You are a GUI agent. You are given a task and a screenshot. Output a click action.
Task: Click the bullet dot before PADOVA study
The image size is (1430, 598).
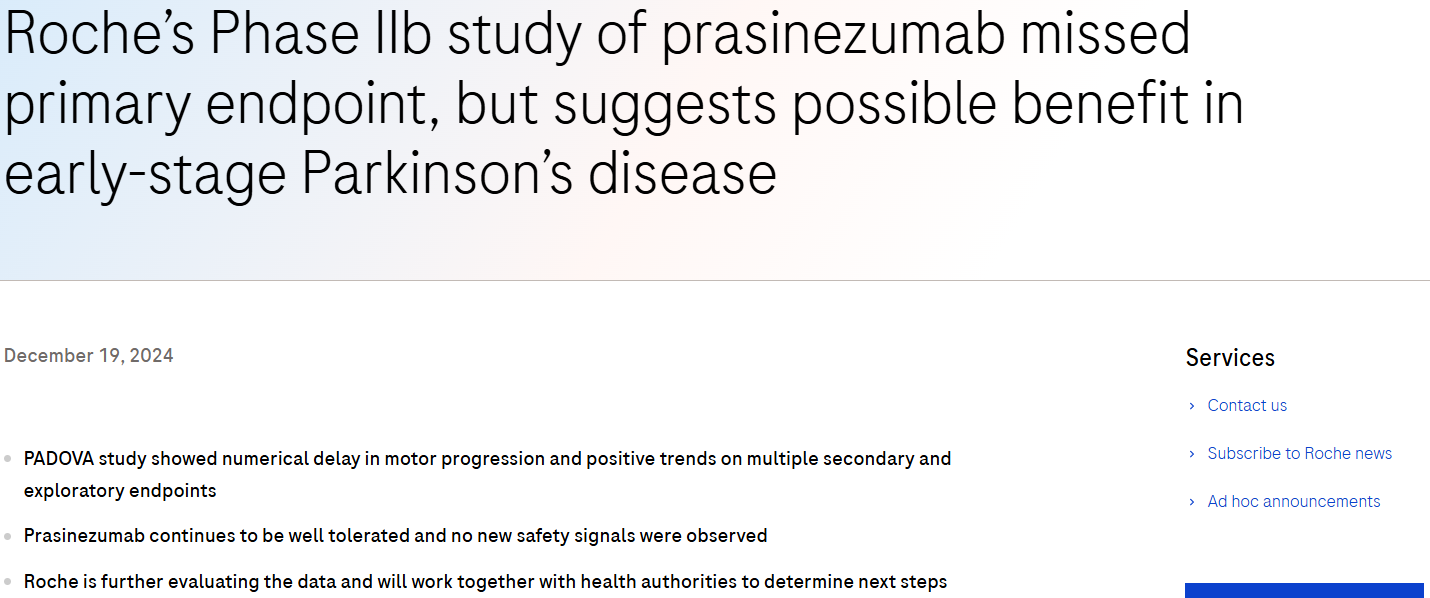pyautogui.click(x=8, y=459)
